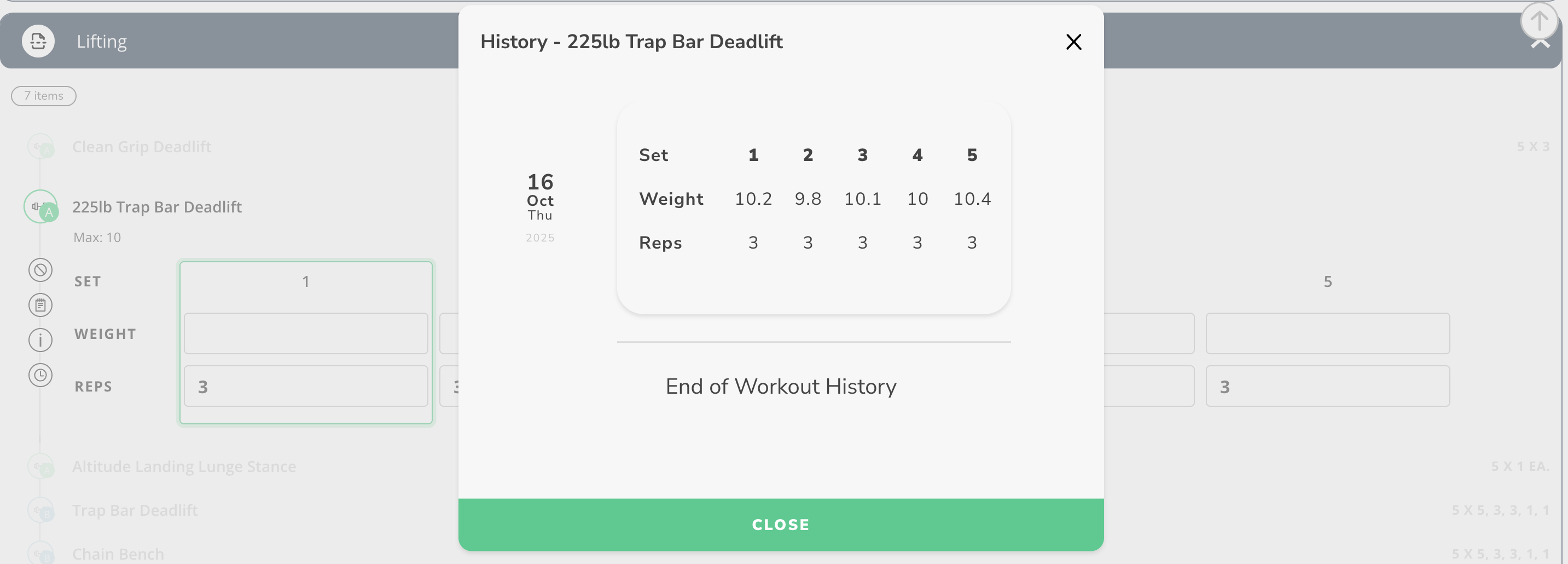Show exercise info via the 'i' icon
This screenshot has height=564, width=1568.
tap(40, 340)
